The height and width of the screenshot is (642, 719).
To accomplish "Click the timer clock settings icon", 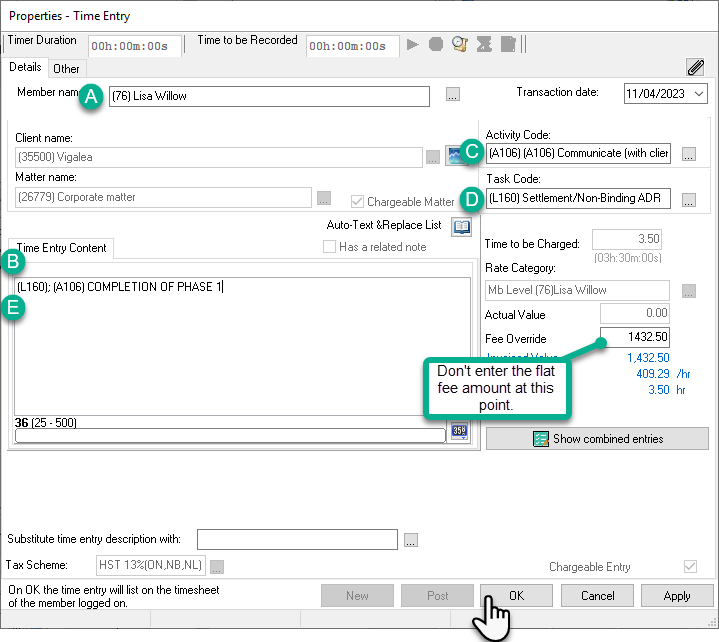I will click(x=459, y=44).
